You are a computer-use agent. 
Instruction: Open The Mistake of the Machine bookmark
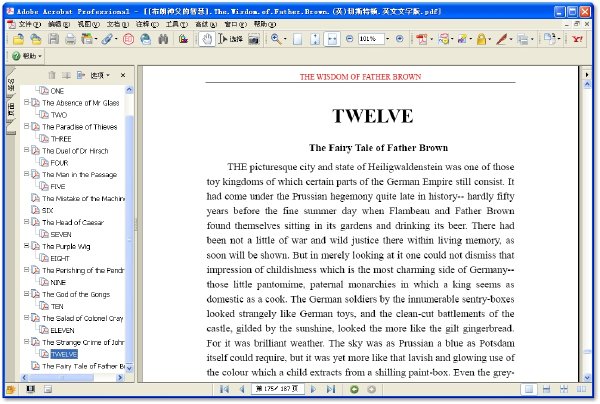83,198
